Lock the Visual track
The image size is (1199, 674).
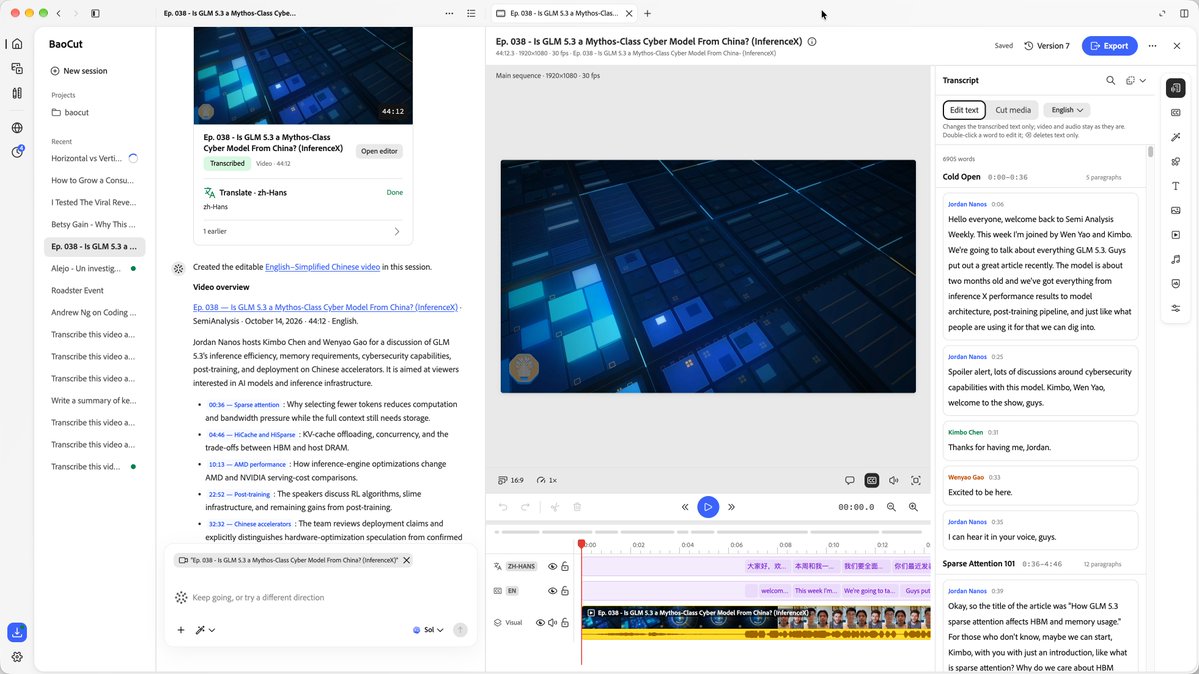[565, 623]
